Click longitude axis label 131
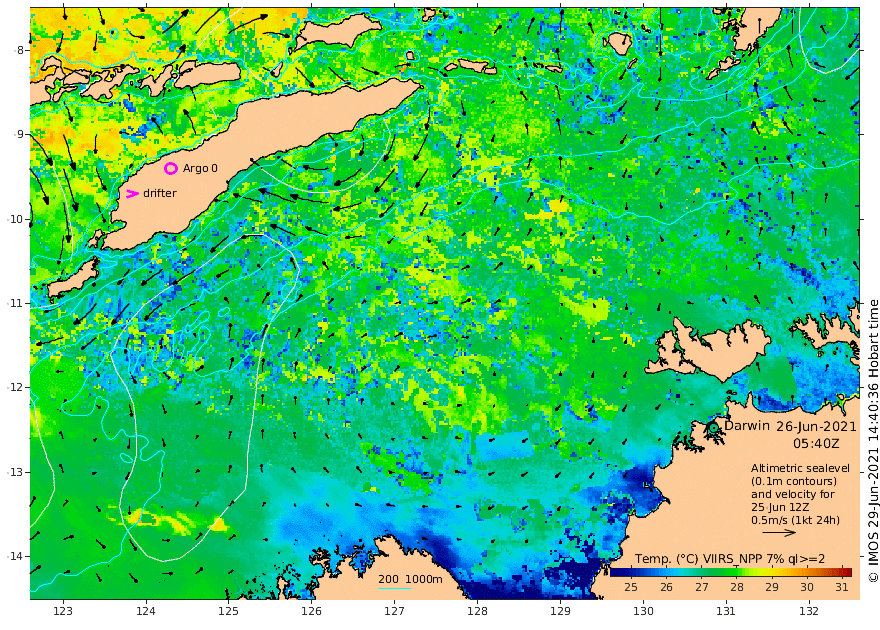 pyautogui.click(x=726, y=611)
